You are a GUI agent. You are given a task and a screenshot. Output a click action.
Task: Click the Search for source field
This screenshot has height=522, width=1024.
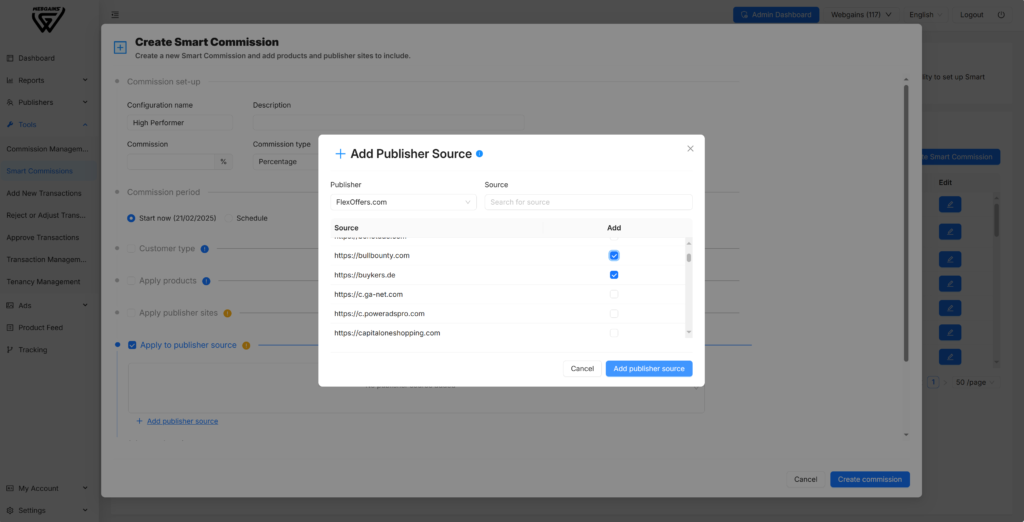click(x=588, y=202)
